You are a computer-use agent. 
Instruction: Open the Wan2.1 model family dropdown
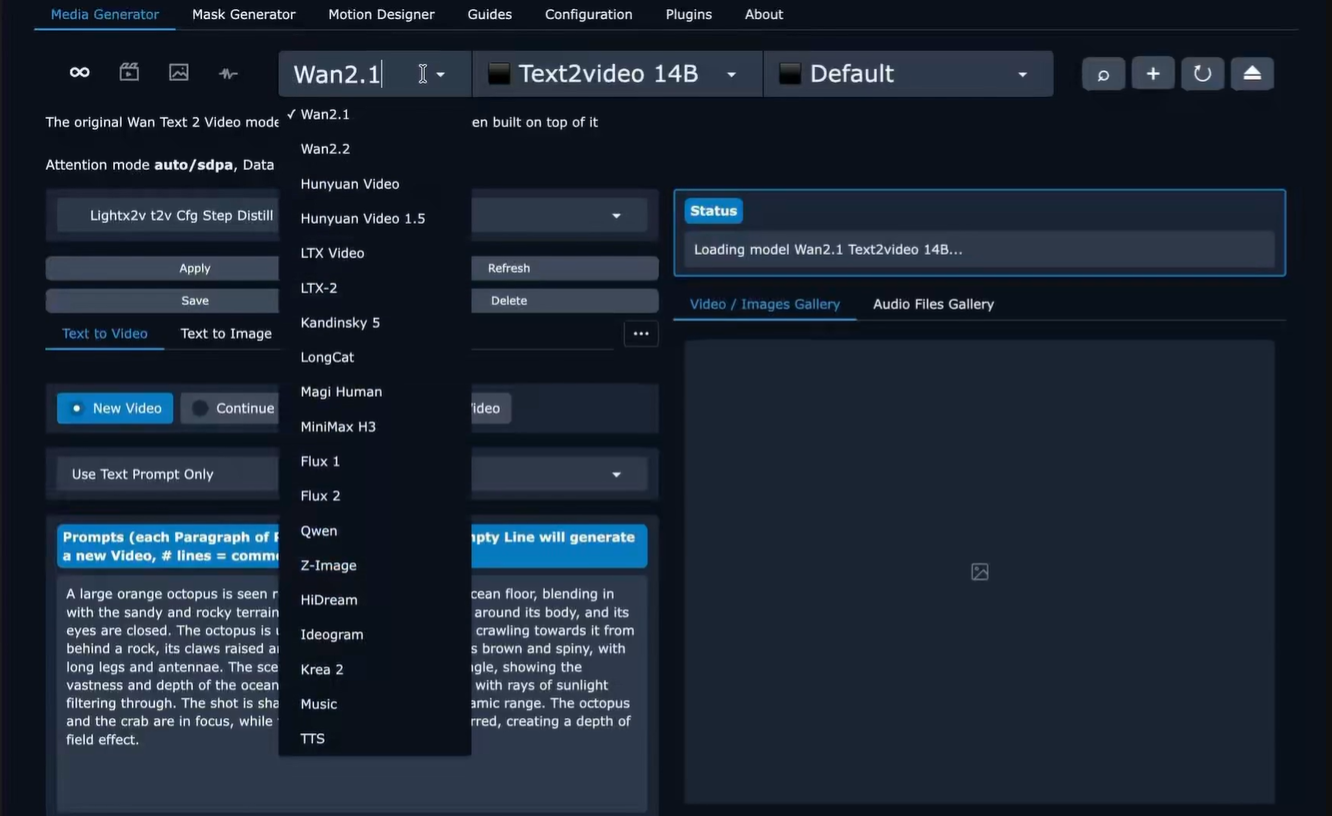pos(374,74)
